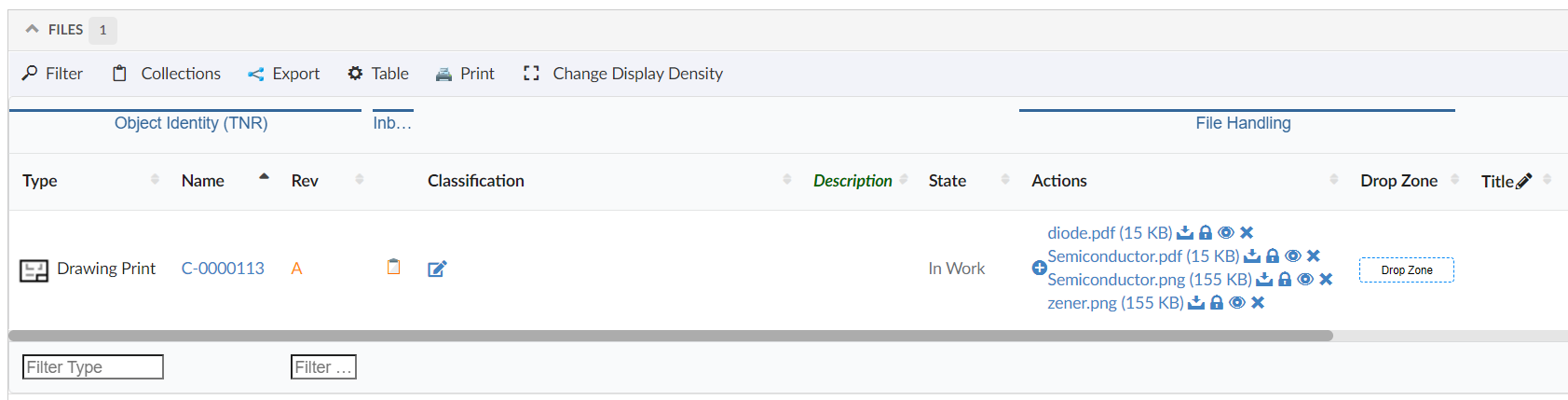Click the Filter Type input field

[92, 367]
